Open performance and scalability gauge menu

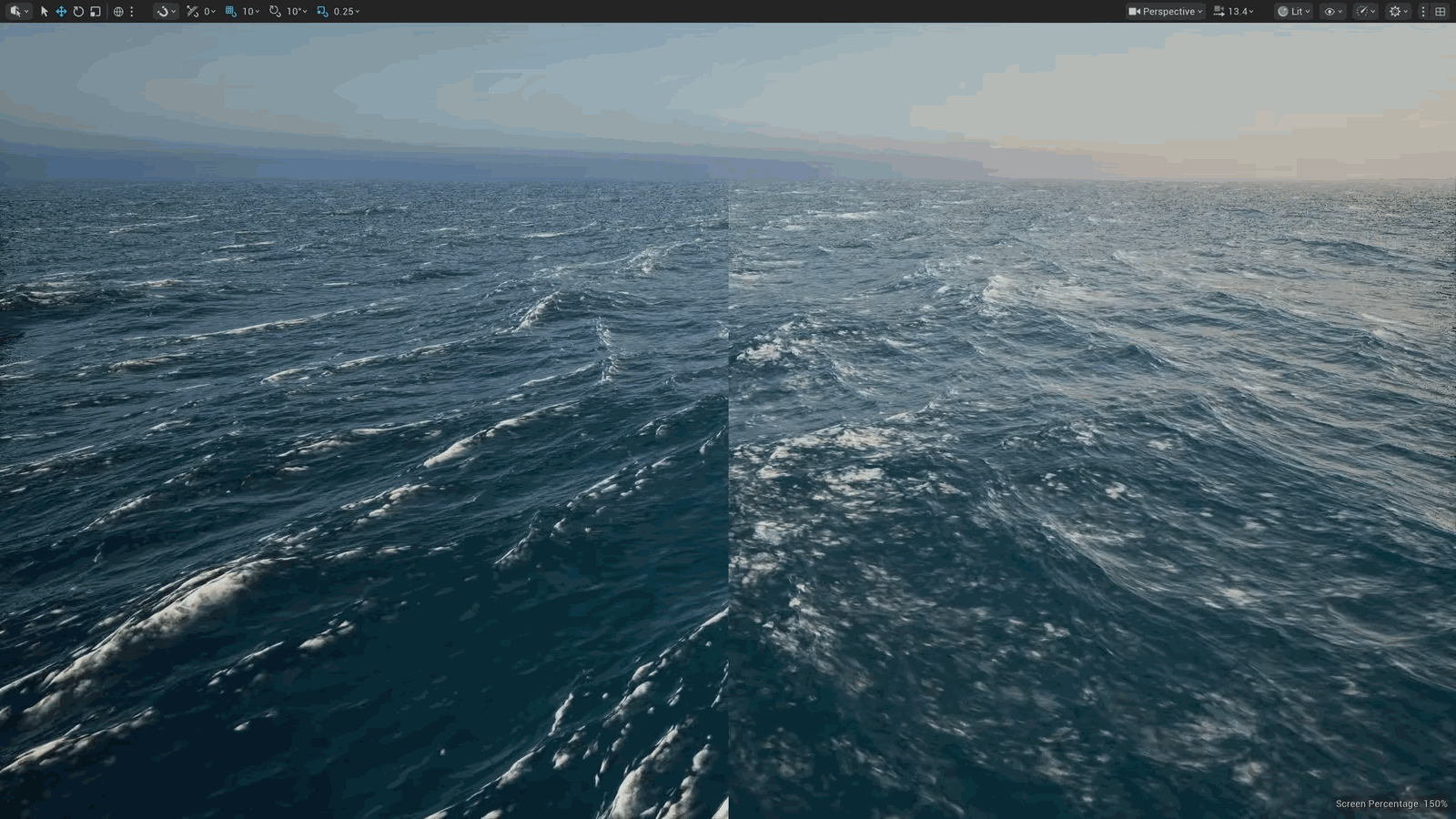tap(1366, 11)
